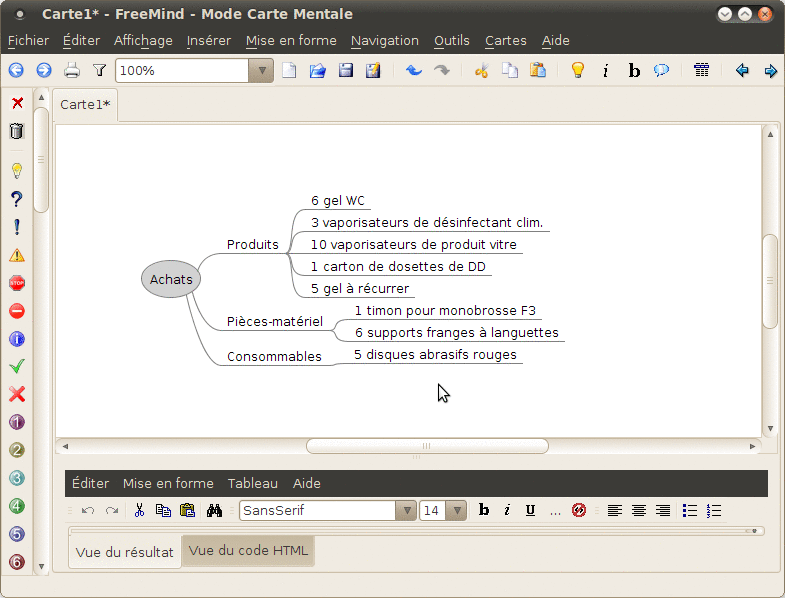
Task: Open the Mise en forme menu in the main menu bar
Action: click(x=291, y=41)
